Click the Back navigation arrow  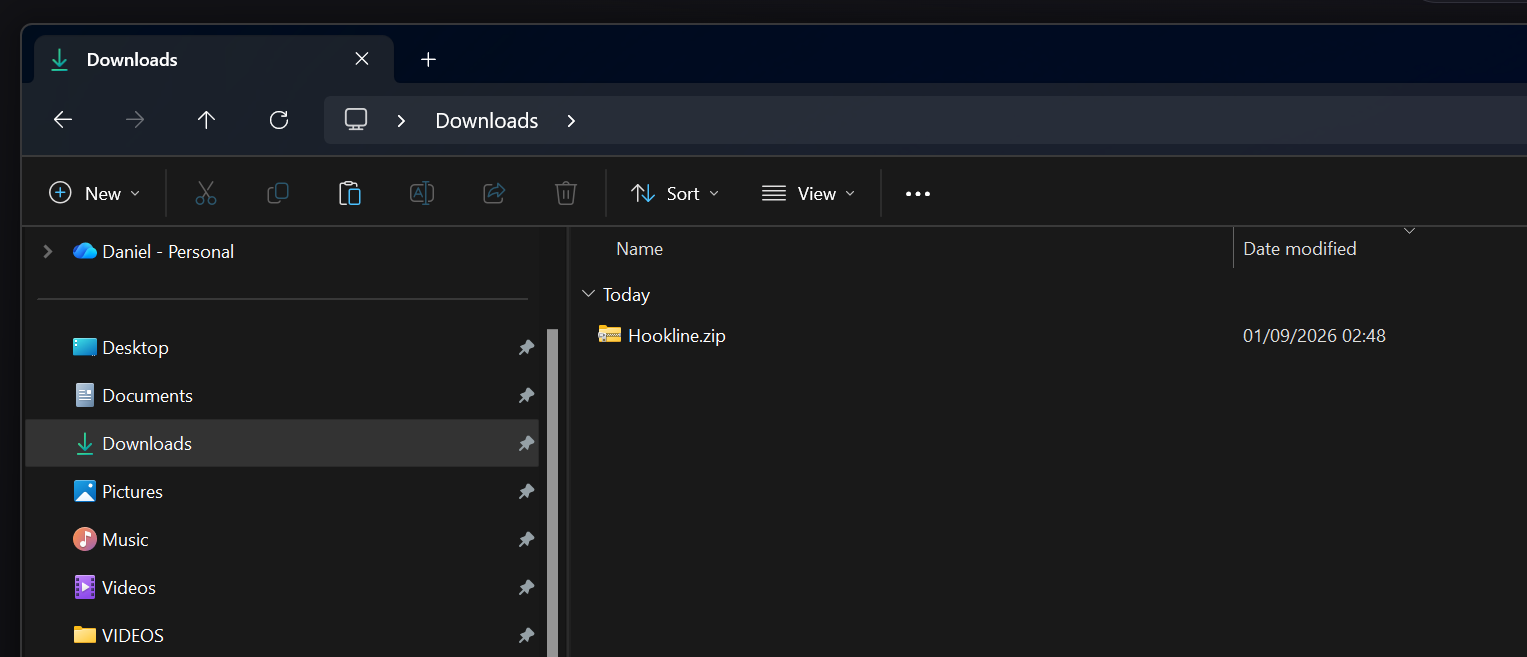pos(63,120)
